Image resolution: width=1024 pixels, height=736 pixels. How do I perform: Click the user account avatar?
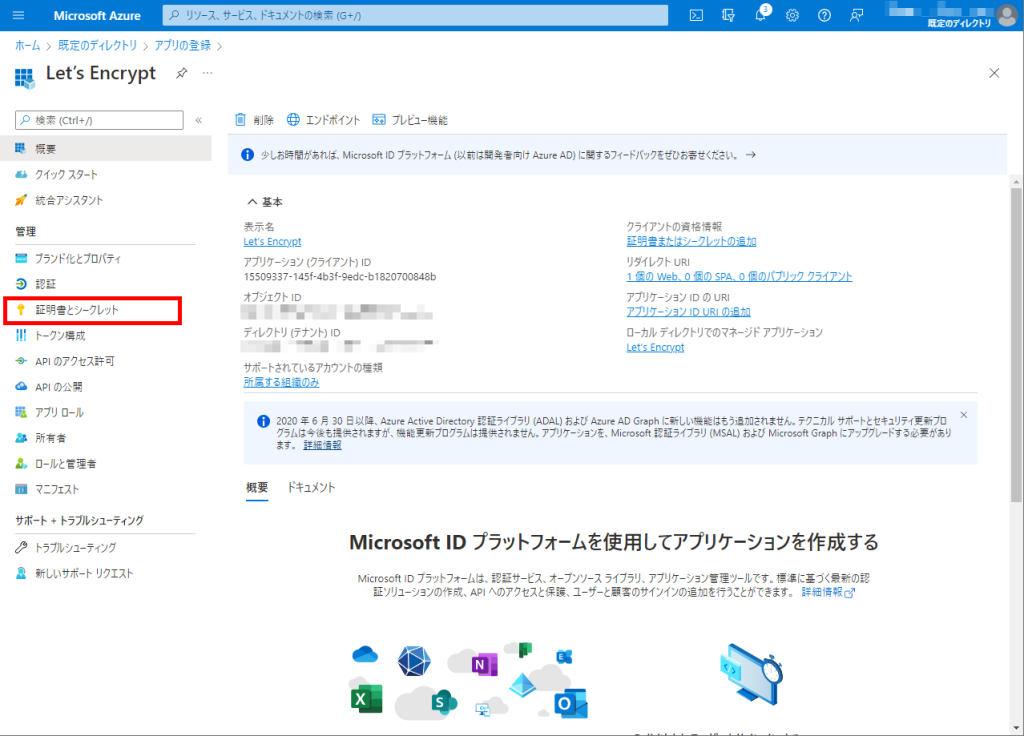(1007, 14)
